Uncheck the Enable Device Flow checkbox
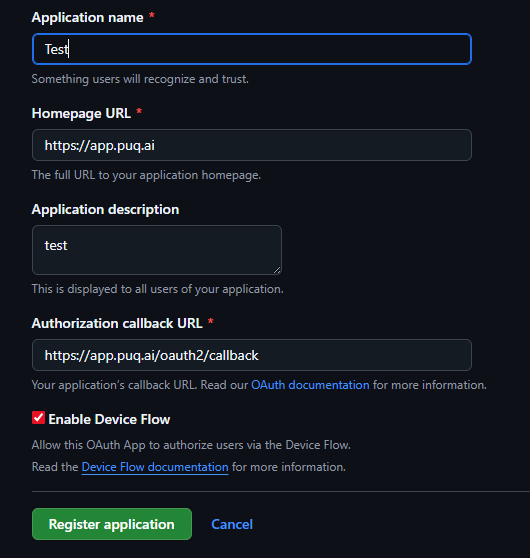 [x=38, y=418]
